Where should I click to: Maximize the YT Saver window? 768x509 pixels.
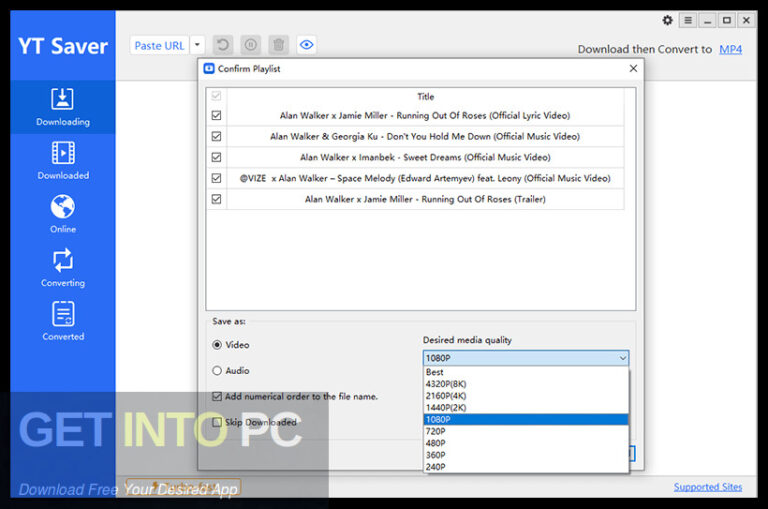click(x=727, y=20)
